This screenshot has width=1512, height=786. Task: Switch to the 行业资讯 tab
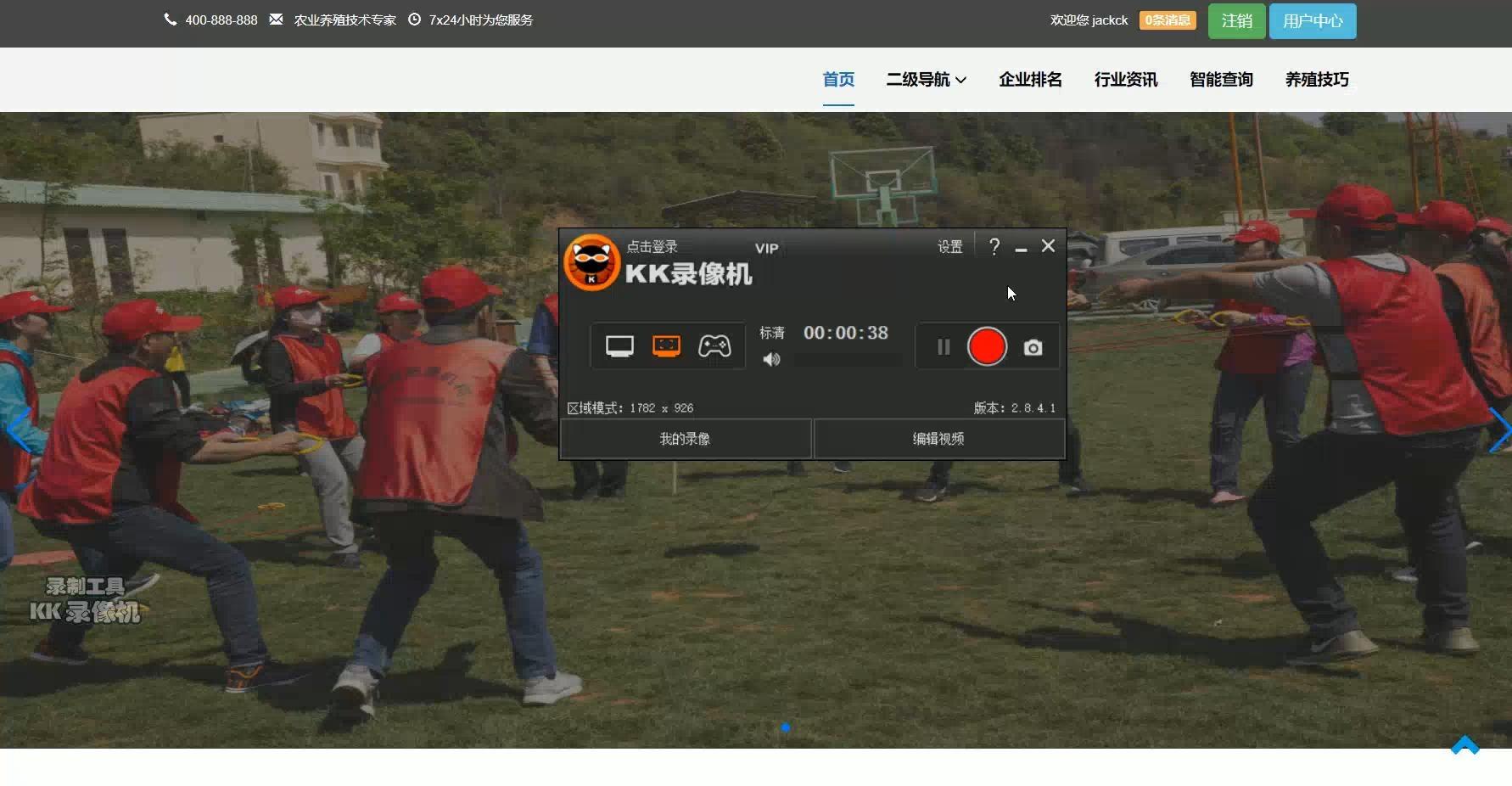pyautogui.click(x=1126, y=79)
